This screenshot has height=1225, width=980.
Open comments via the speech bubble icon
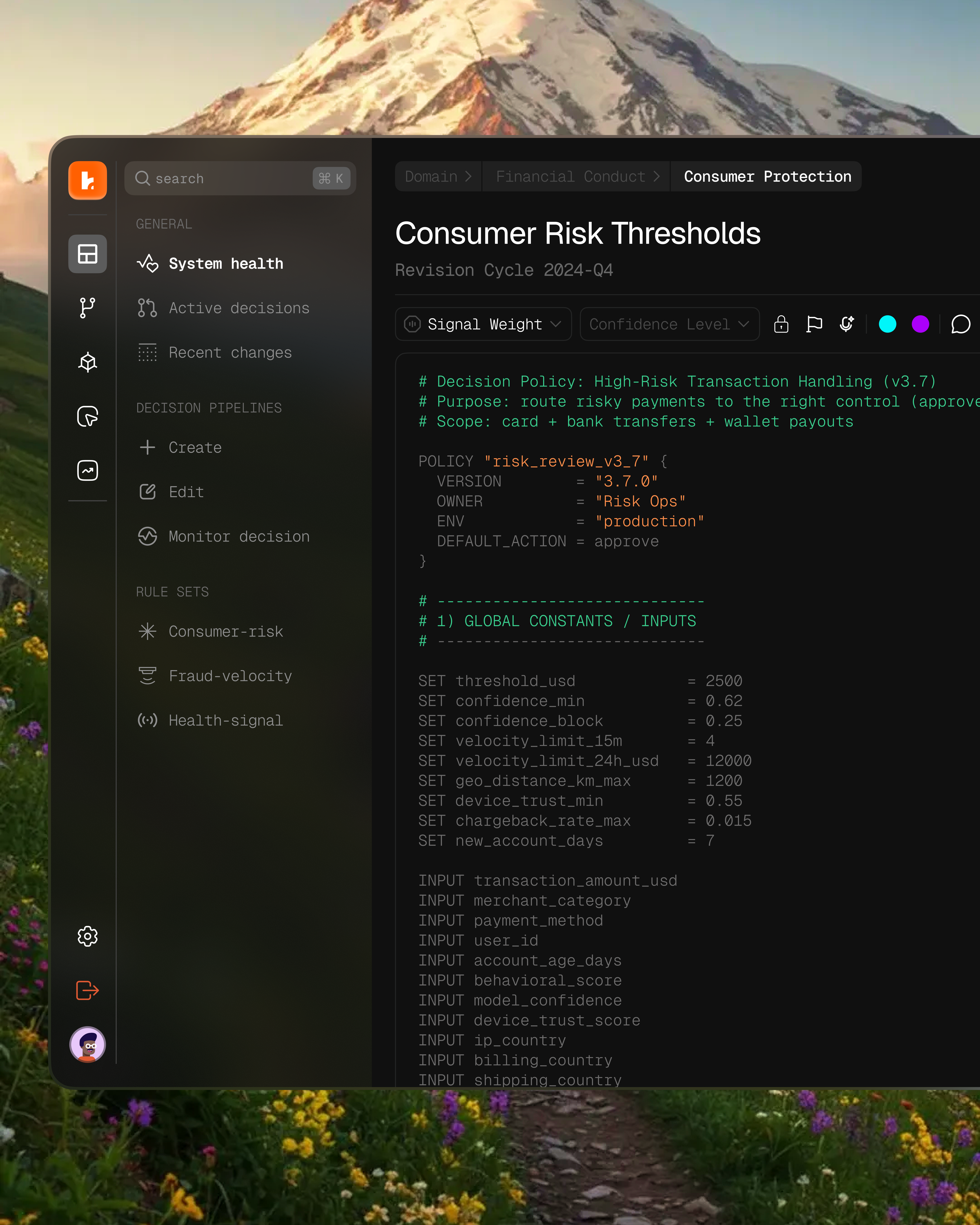[960, 324]
